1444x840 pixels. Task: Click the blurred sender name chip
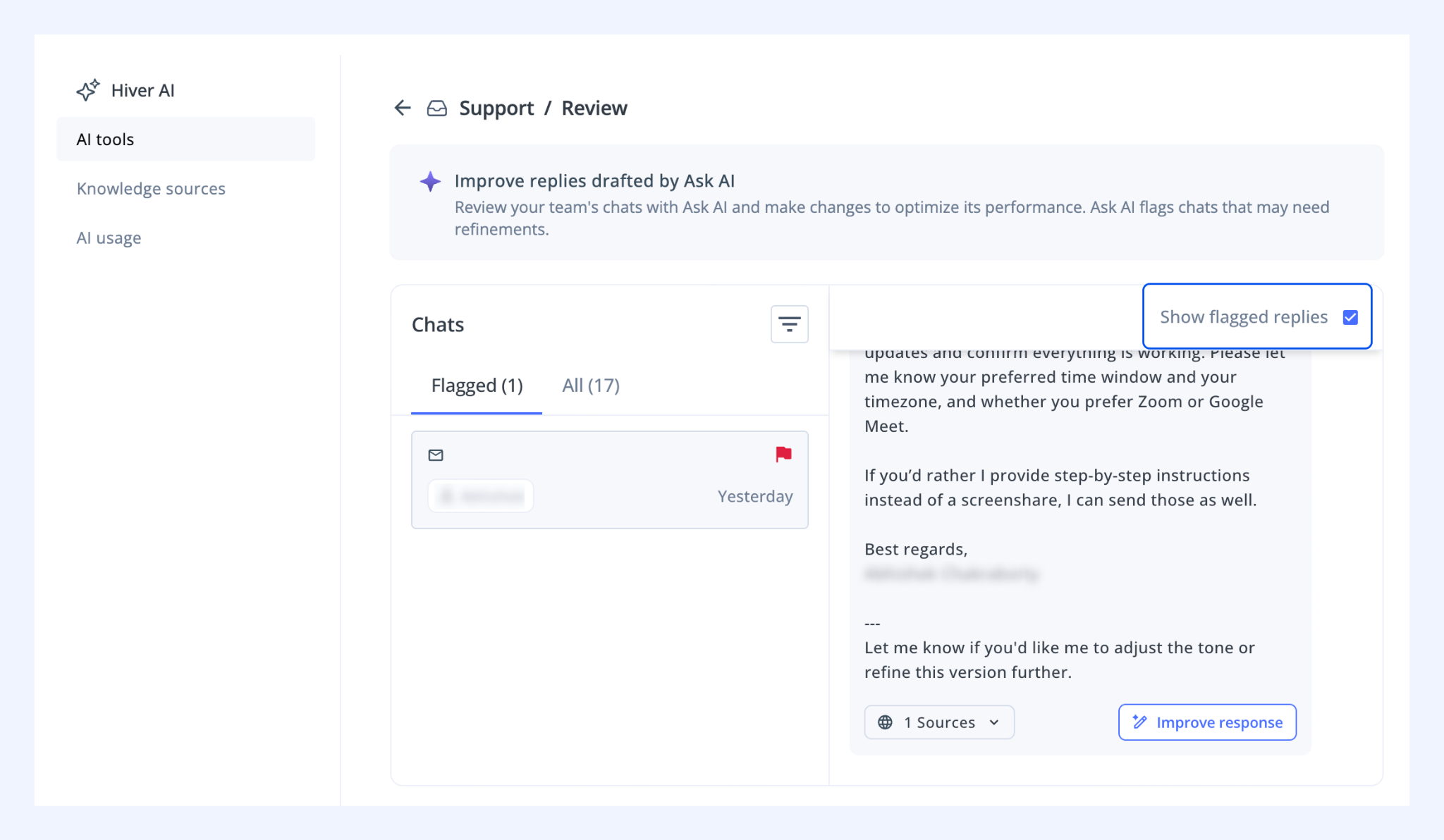tap(481, 496)
